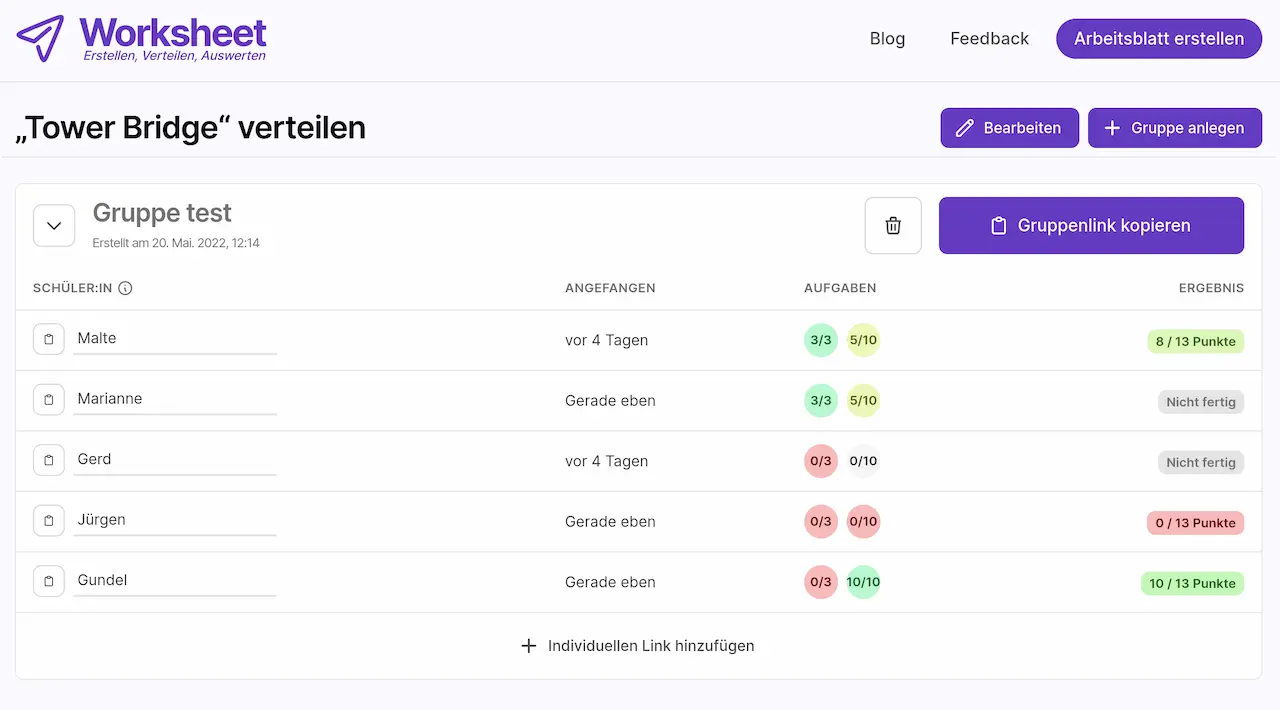This screenshot has width=1280, height=710.
Task: Click Individuellen Link hinzufügen
Action: coord(638,646)
